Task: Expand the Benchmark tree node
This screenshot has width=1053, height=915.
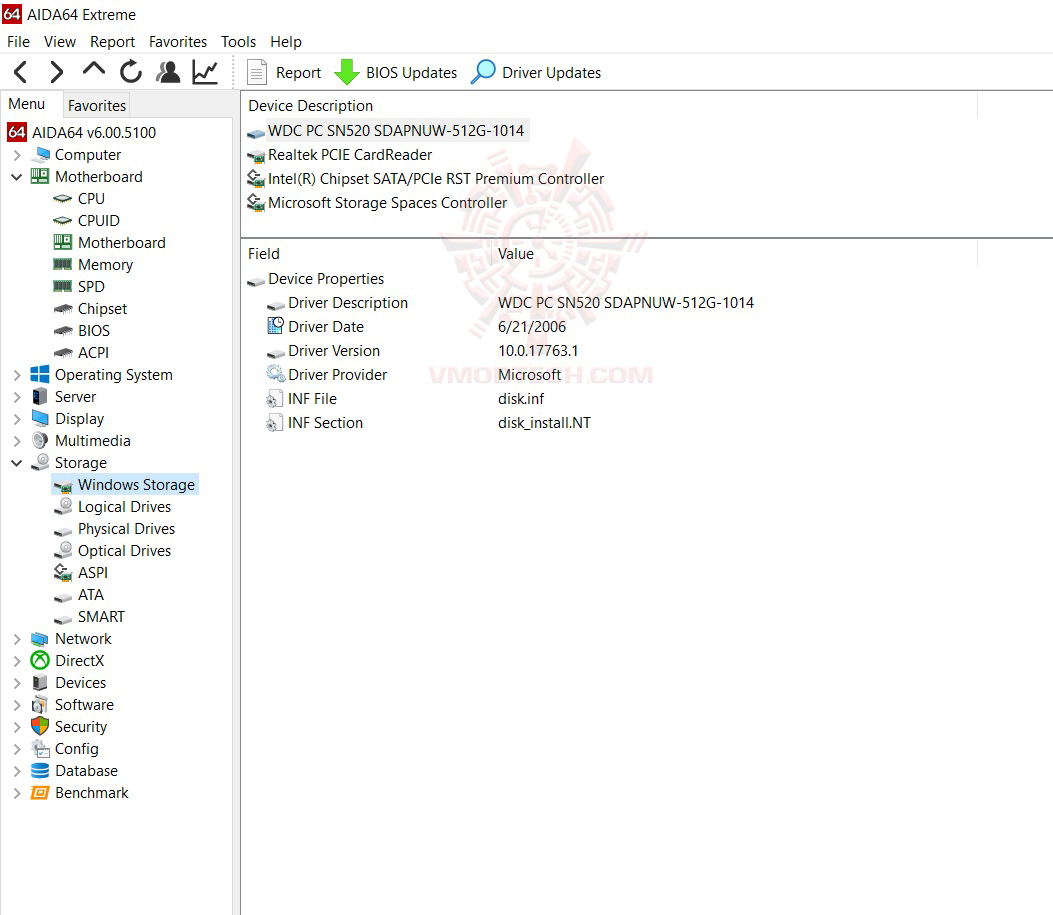Action: point(17,793)
